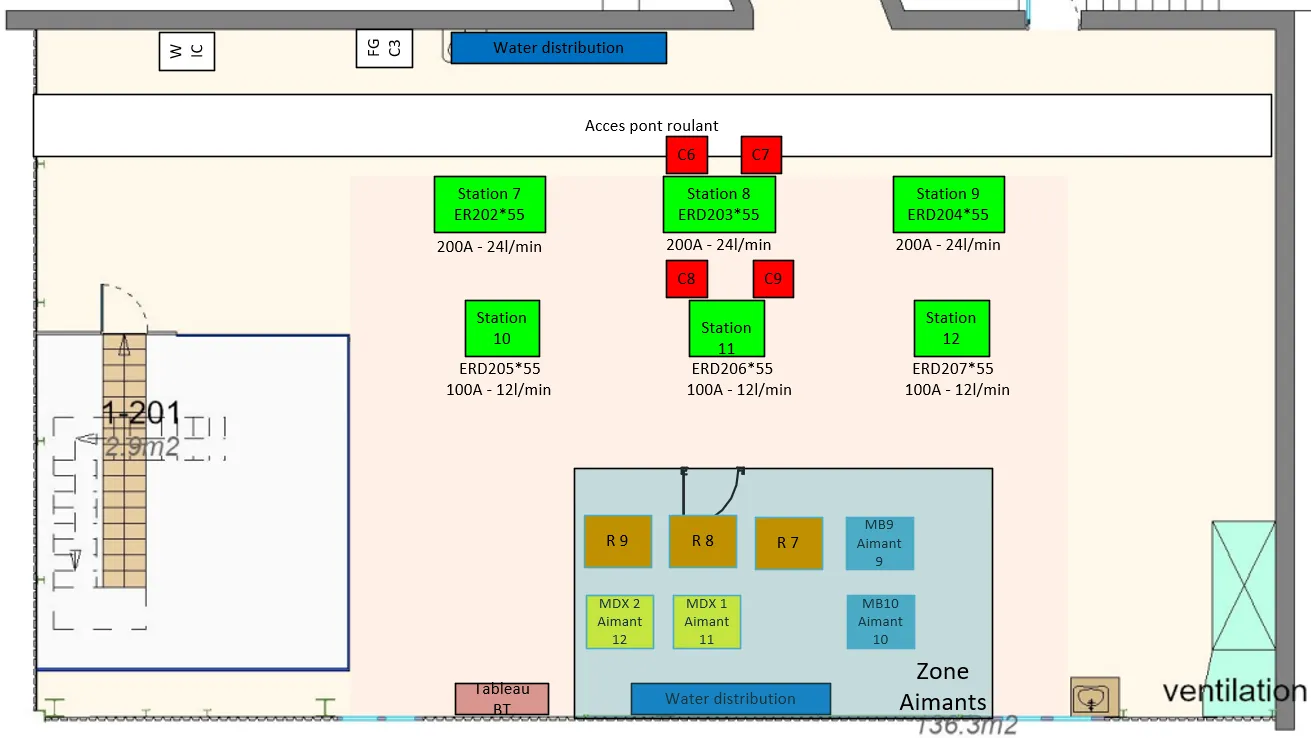The width and height of the screenshot is (1311, 738).
Task: Click the ERD206*55 label
Action: [x=732, y=368]
